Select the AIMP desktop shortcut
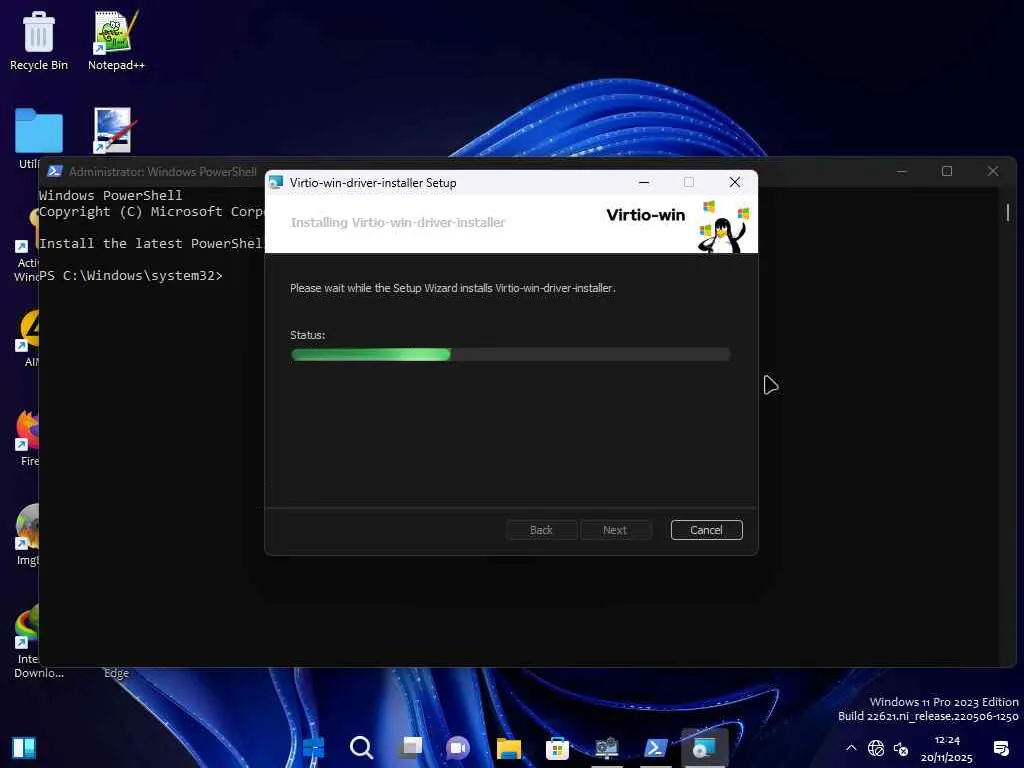 click(x=27, y=338)
